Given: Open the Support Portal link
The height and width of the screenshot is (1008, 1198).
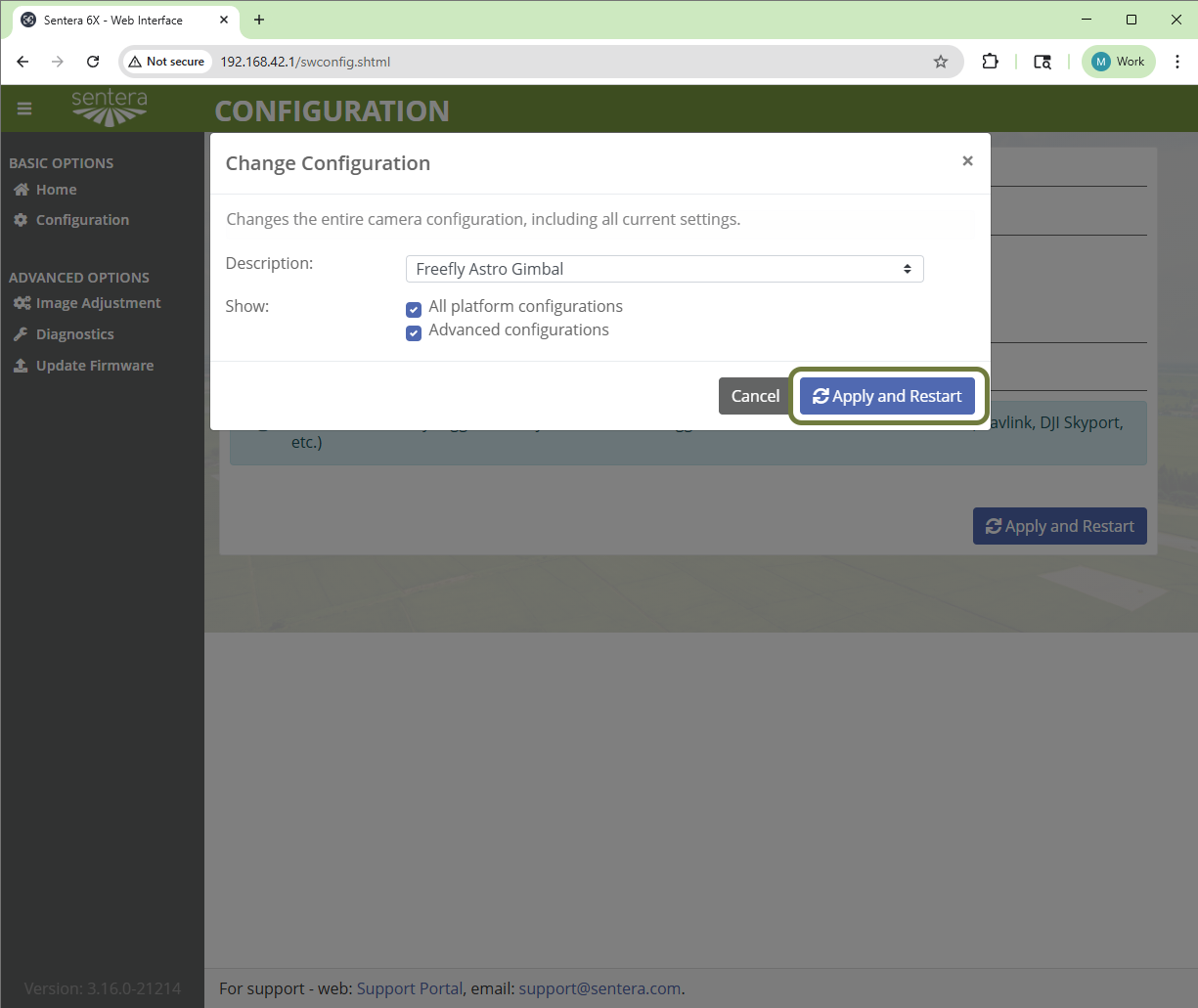Looking at the screenshot, I should pyautogui.click(x=409, y=988).
